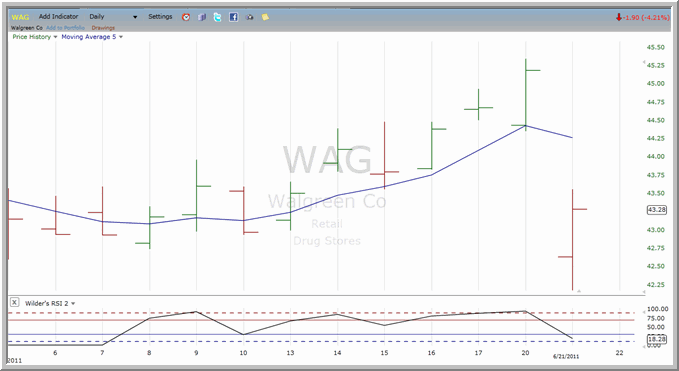Click the 43.50 price axis label

click(656, 194)
